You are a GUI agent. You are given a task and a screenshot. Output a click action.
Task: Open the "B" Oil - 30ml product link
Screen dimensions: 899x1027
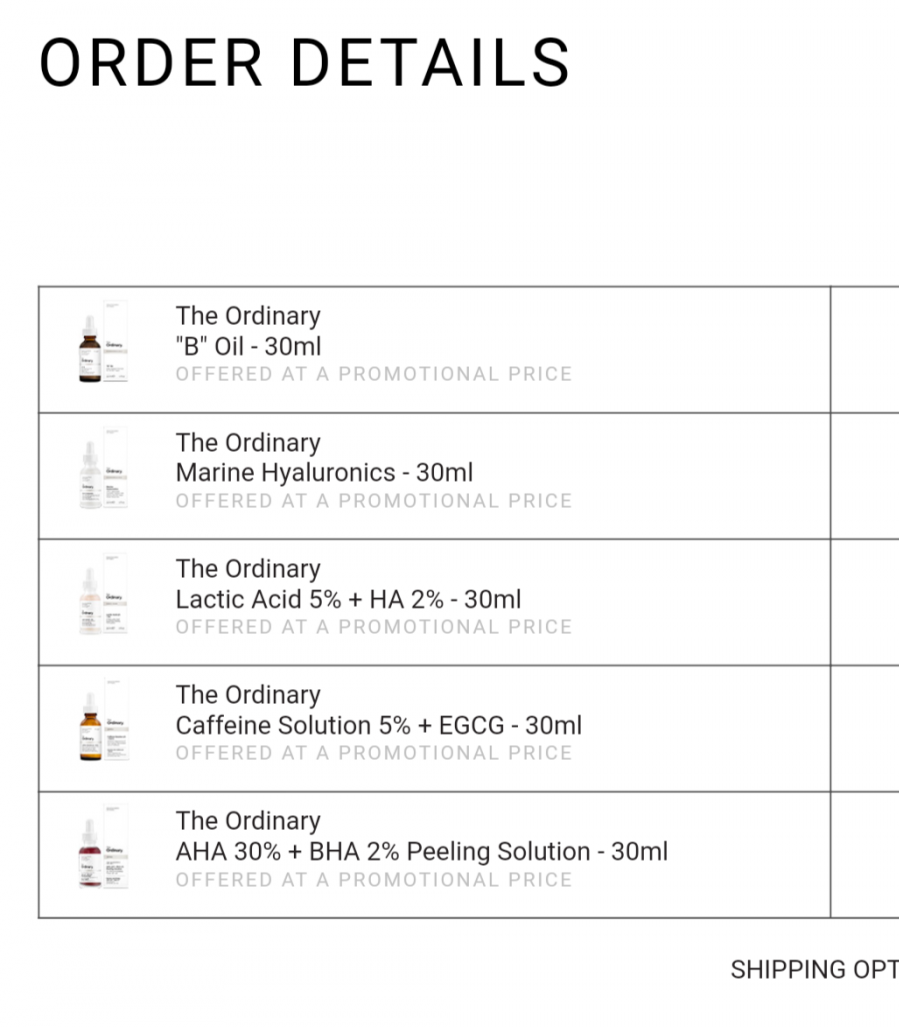[249, 346]
